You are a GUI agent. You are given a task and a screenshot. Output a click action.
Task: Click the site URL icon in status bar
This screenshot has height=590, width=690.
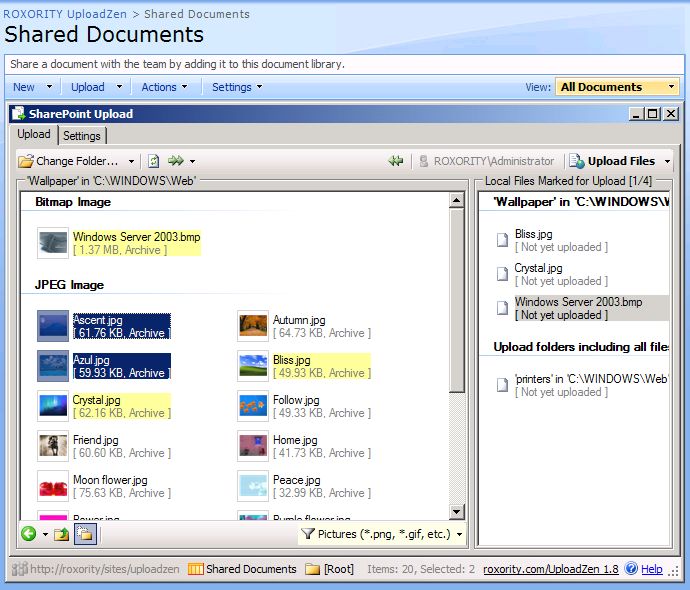point(20,569)
